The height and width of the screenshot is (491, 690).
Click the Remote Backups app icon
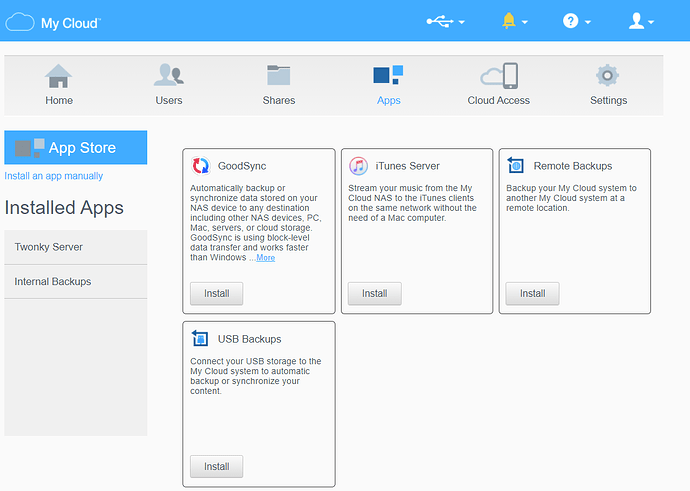click(515, 165)
